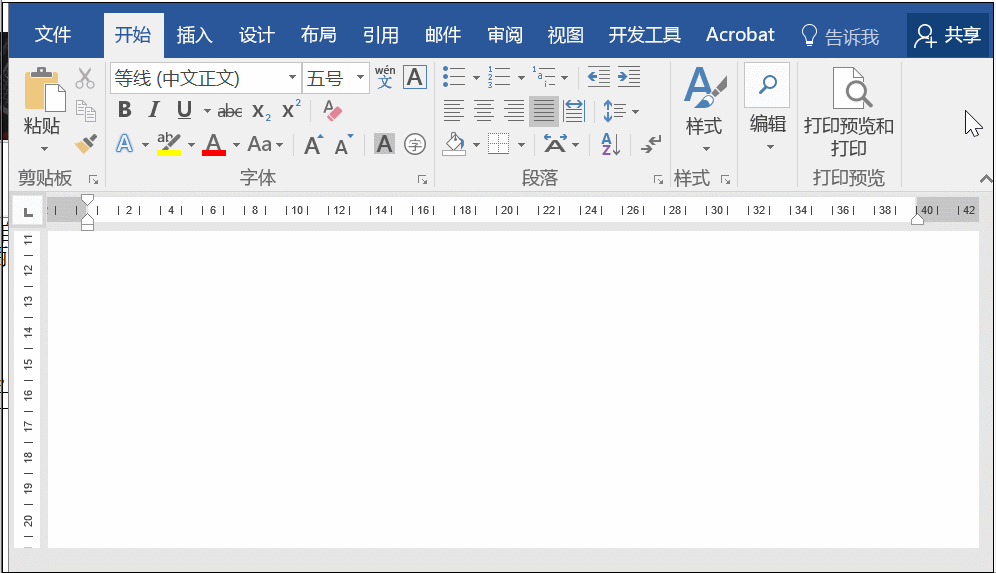Click the Paste (粘贴) clipboard icon

click(x=44, y=90)
